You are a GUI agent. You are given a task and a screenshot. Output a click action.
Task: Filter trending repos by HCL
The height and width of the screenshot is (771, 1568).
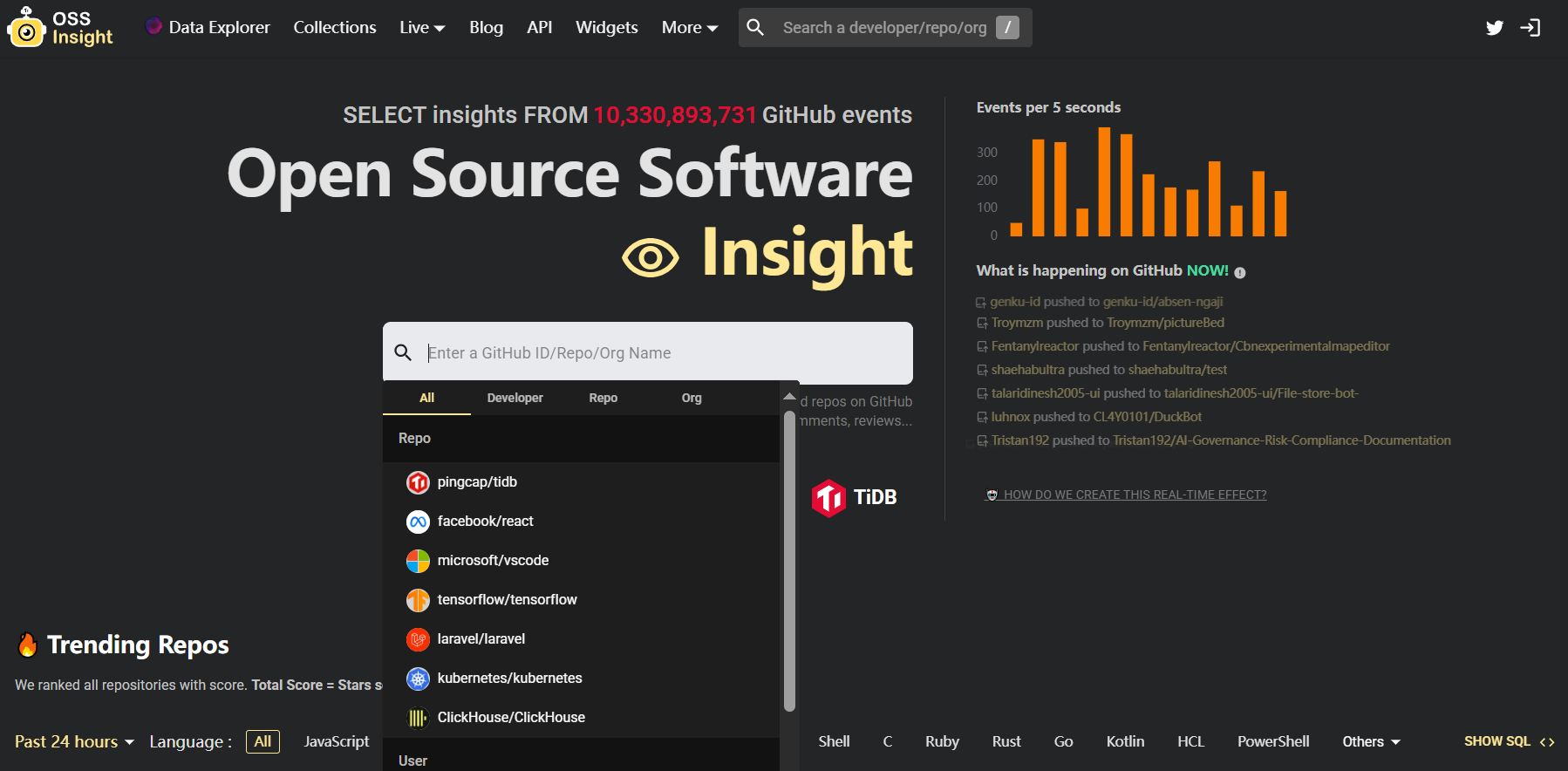click(x=1190, y=741)
